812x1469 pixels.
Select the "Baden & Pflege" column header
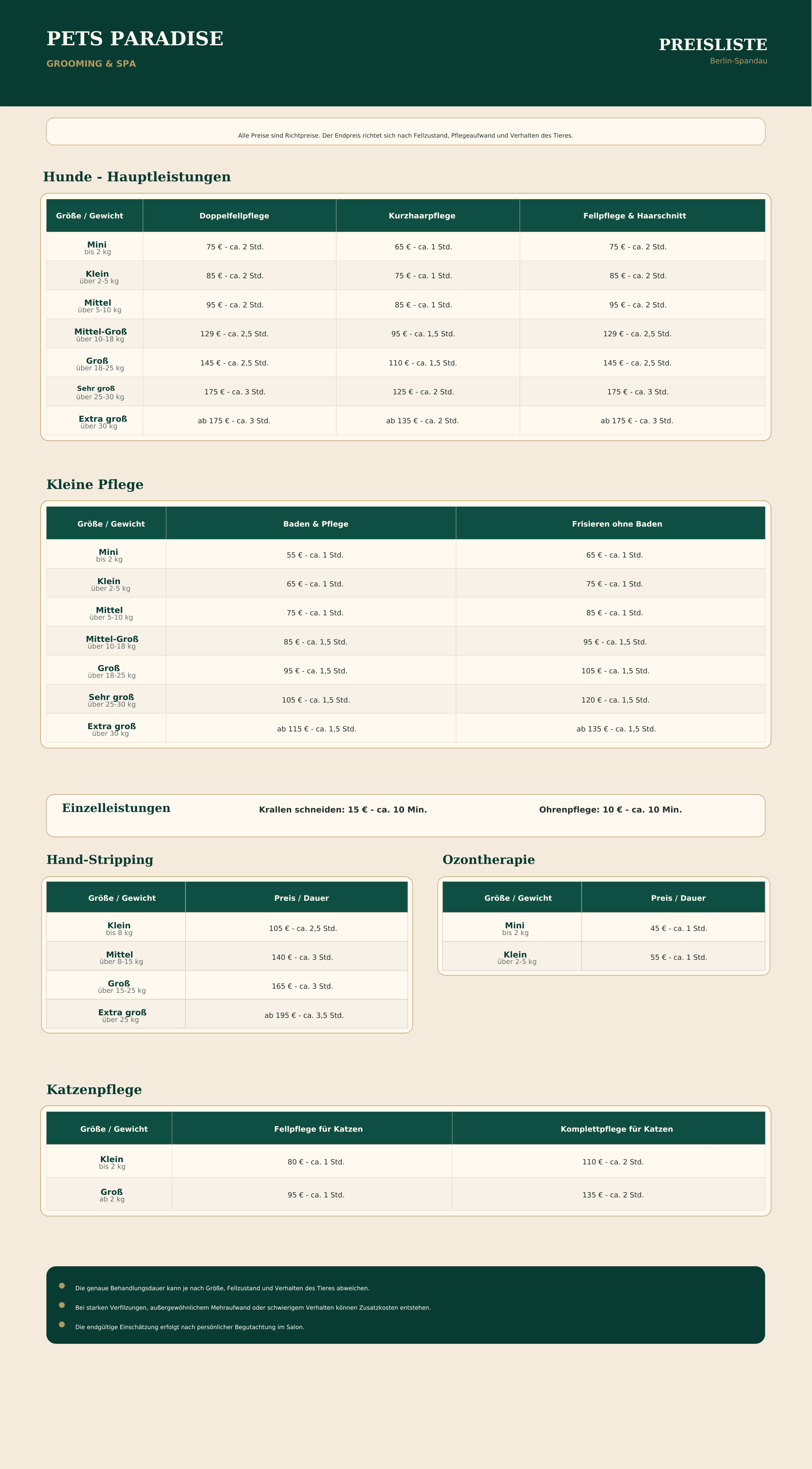(316, 524)
